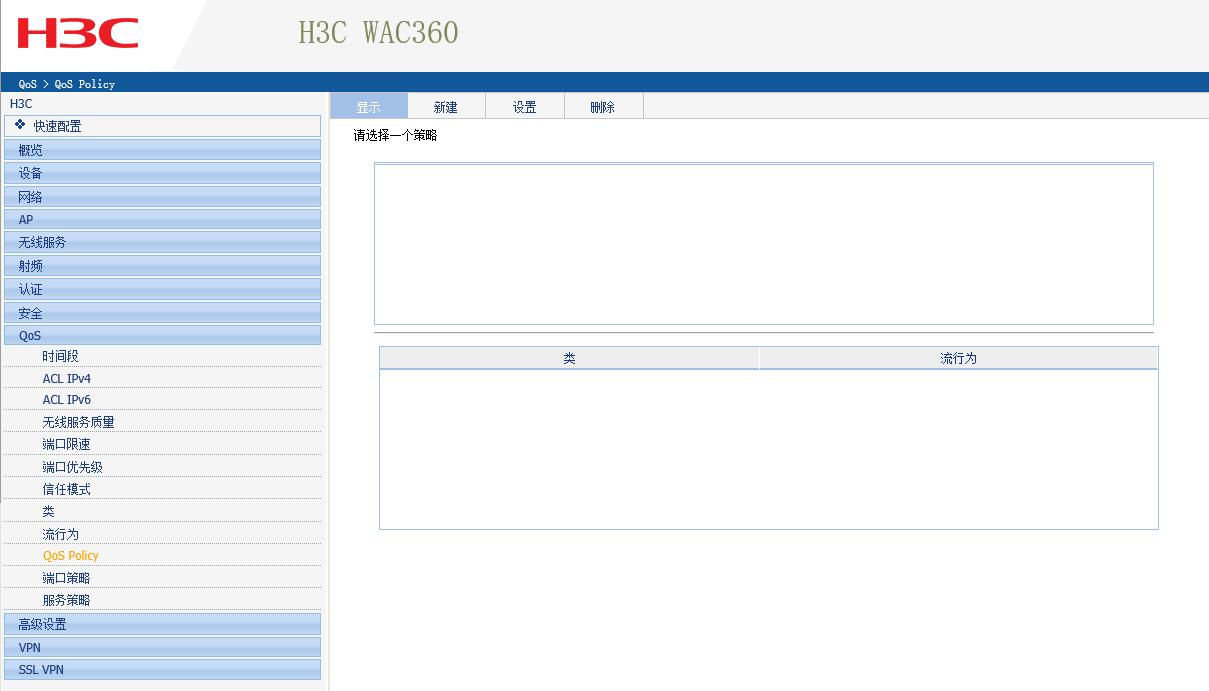Expand the VPN menu section
The width and height of the screenshot is (1209, 691).
(162, 647)
